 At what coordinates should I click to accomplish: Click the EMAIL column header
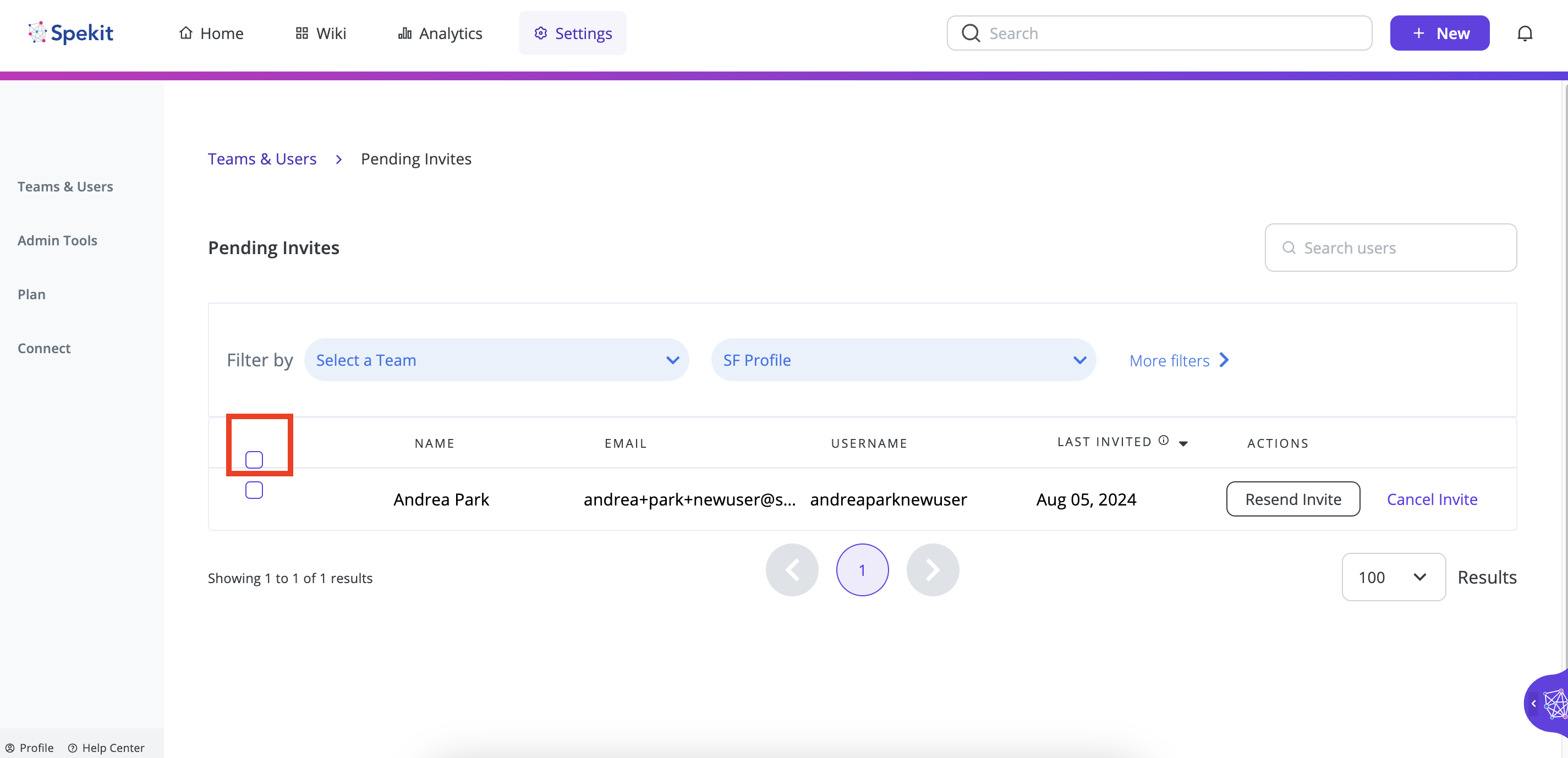[x=626, y=443]
